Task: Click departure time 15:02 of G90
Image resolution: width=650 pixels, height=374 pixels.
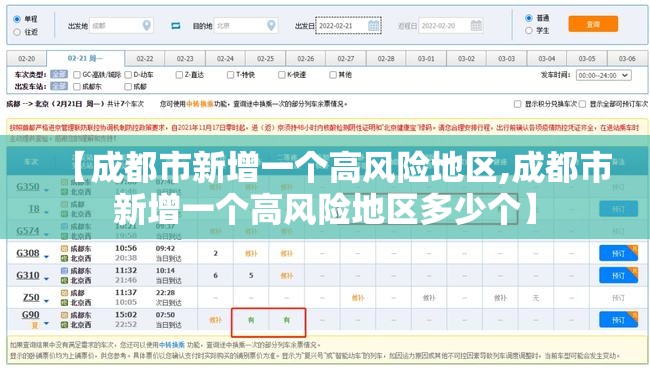Action: tap(126, 315)
